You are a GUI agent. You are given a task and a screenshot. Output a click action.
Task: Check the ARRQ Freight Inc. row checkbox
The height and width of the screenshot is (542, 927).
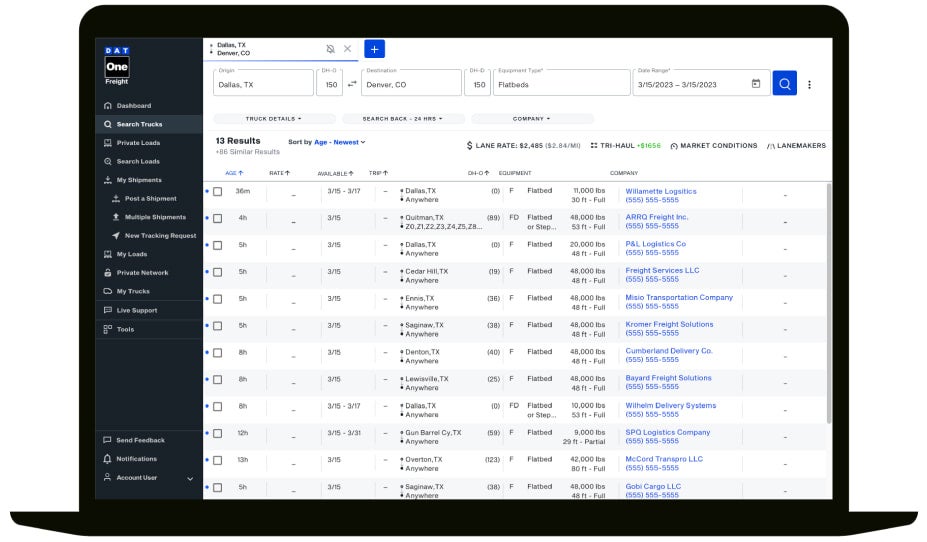(x=218, y=219)
